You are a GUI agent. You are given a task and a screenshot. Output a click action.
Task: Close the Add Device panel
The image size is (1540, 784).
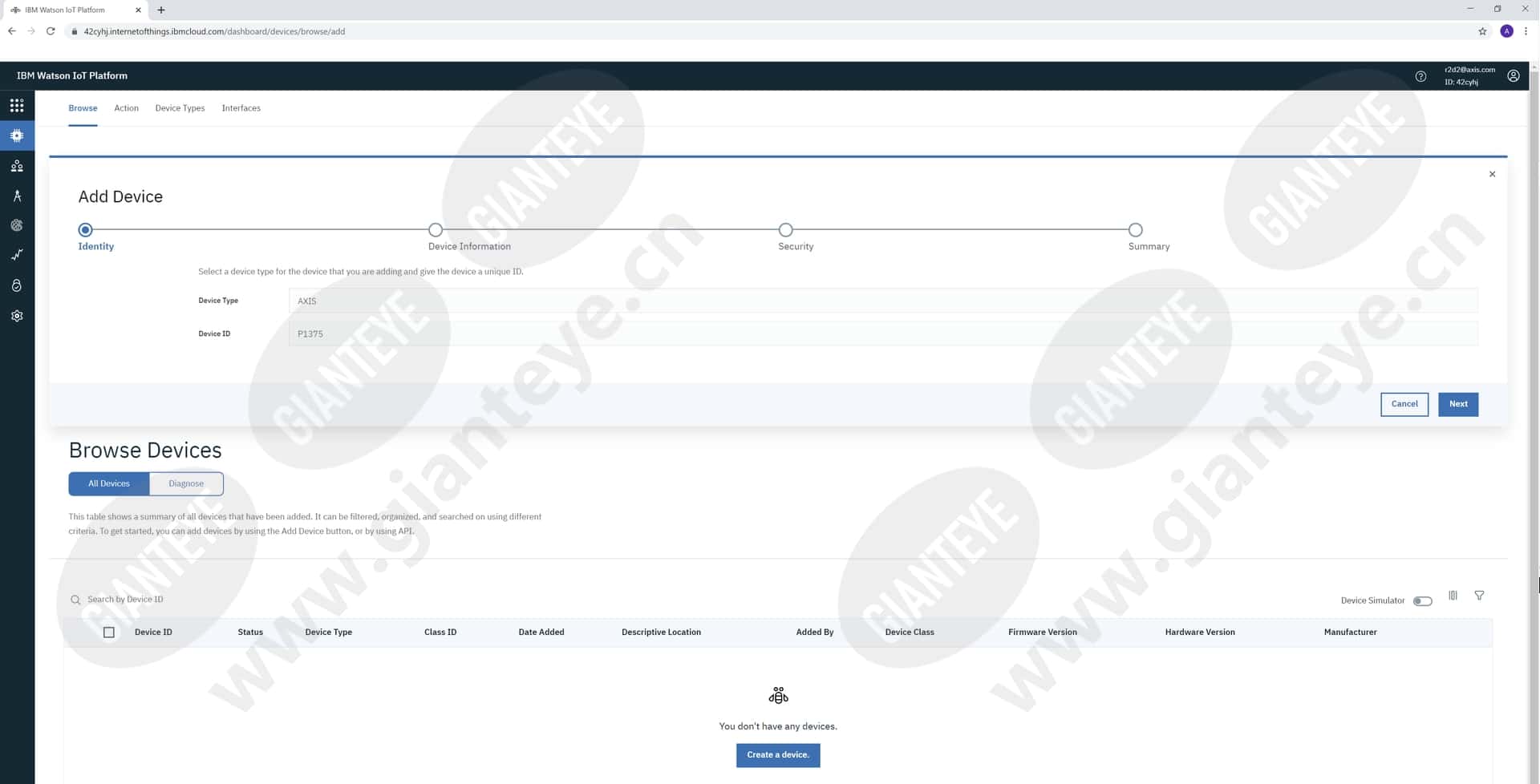pyautogui.click(x=1492, y=174)
